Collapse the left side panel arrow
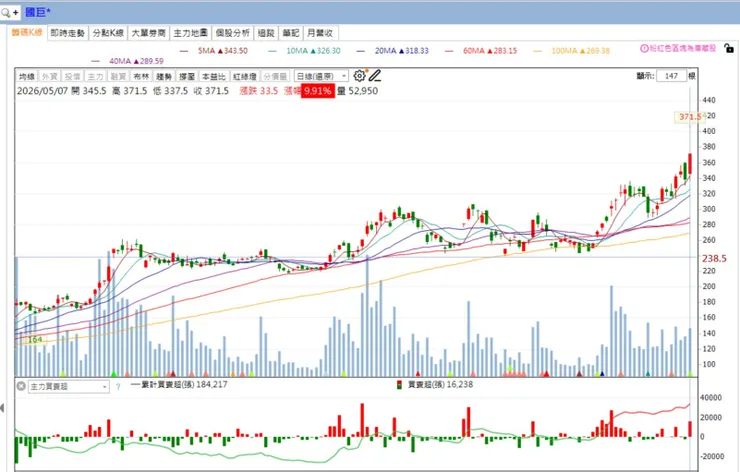 click(x=2, y=407)
